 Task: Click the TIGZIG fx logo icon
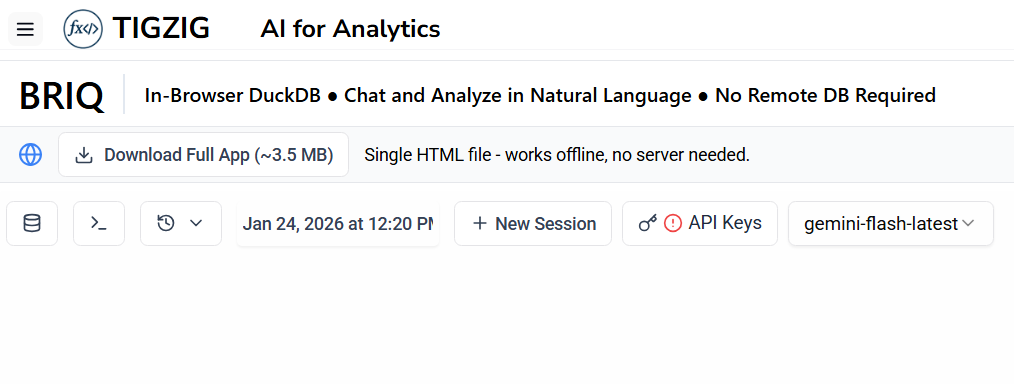83,29
